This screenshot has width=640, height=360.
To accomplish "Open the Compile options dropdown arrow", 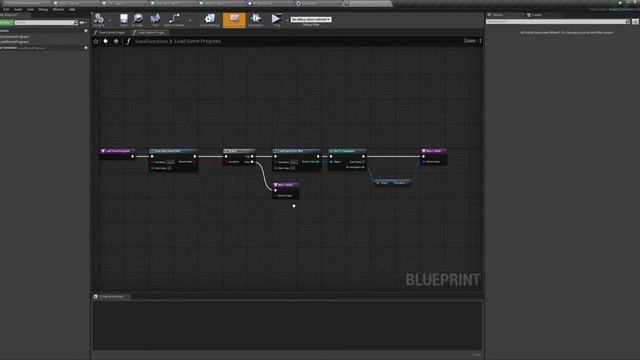I will 109,20.
